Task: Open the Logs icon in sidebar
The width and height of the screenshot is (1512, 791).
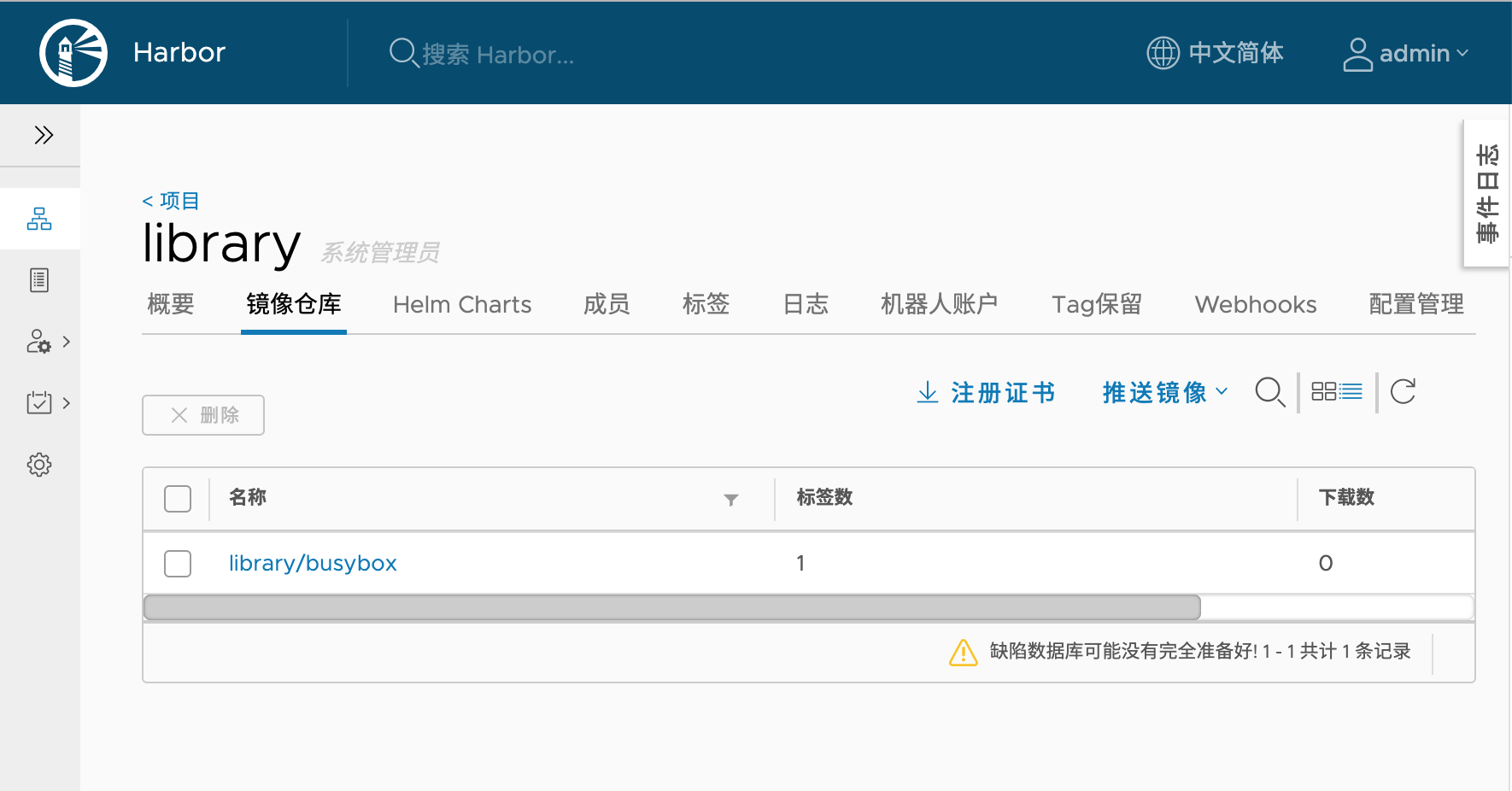Action: (x=39, y=280)
